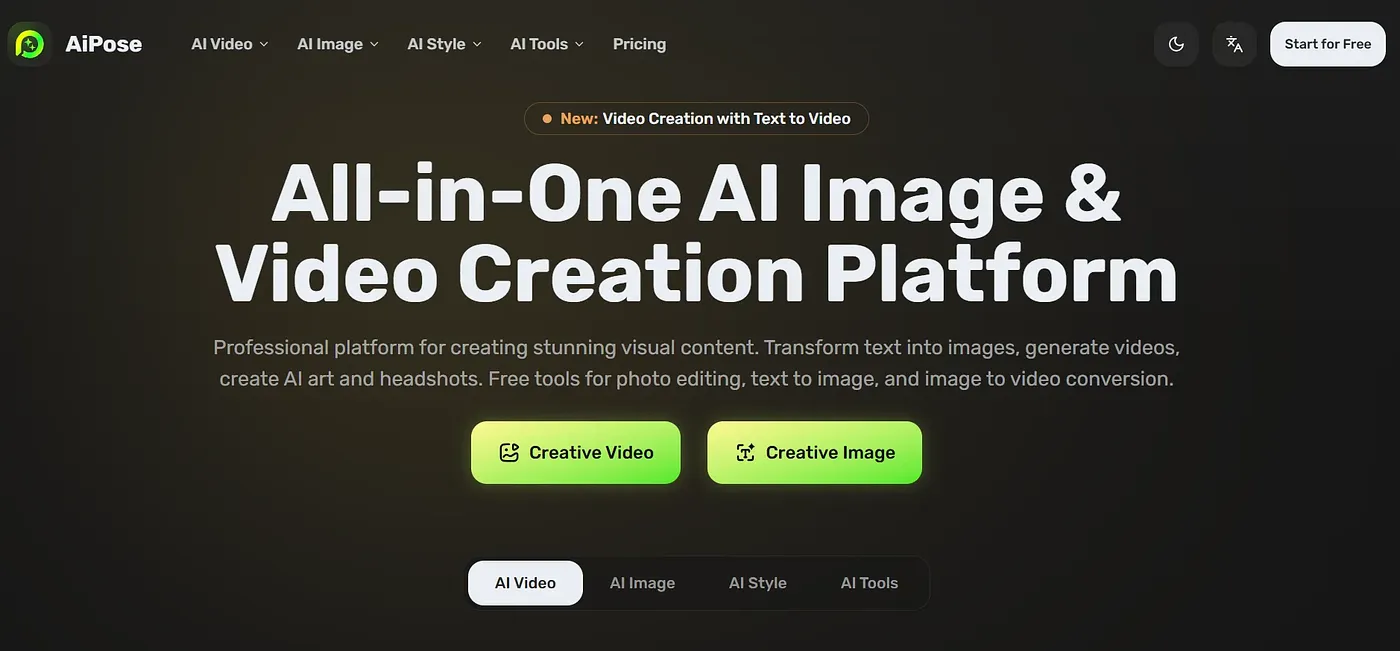Image resolution: width=1400 pixels, height=651 pixels.
Task: Click Start for Free button
Action: tap(1327, 44)
